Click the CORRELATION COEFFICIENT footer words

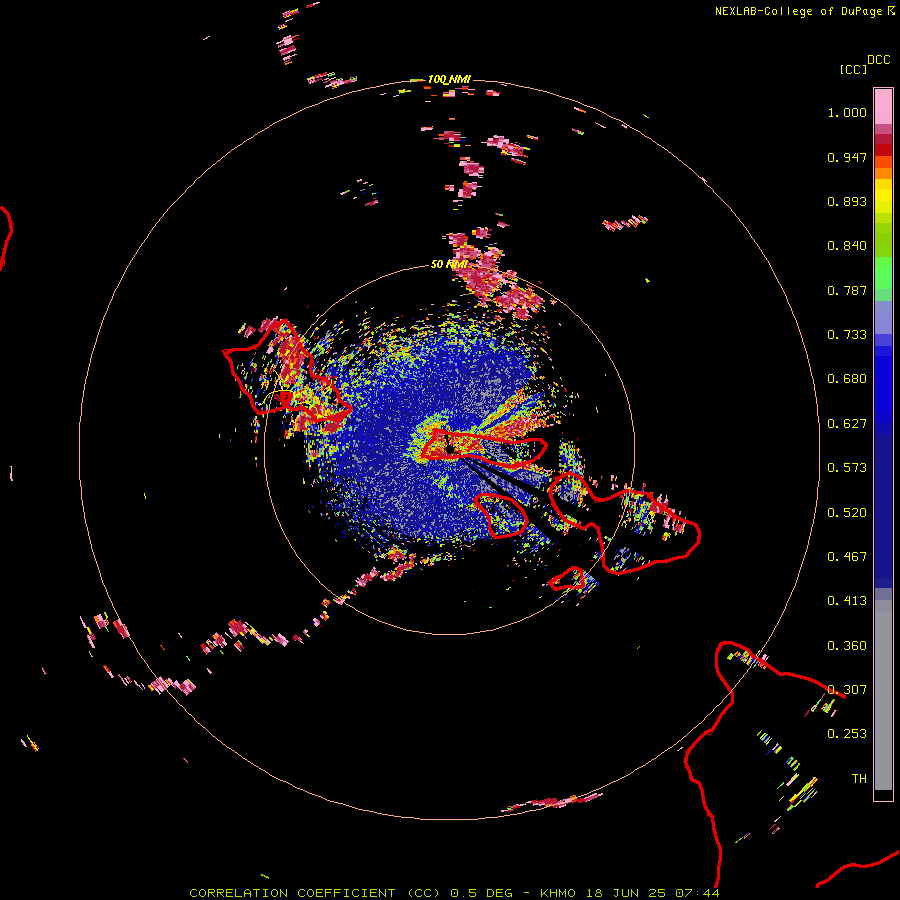292,893
